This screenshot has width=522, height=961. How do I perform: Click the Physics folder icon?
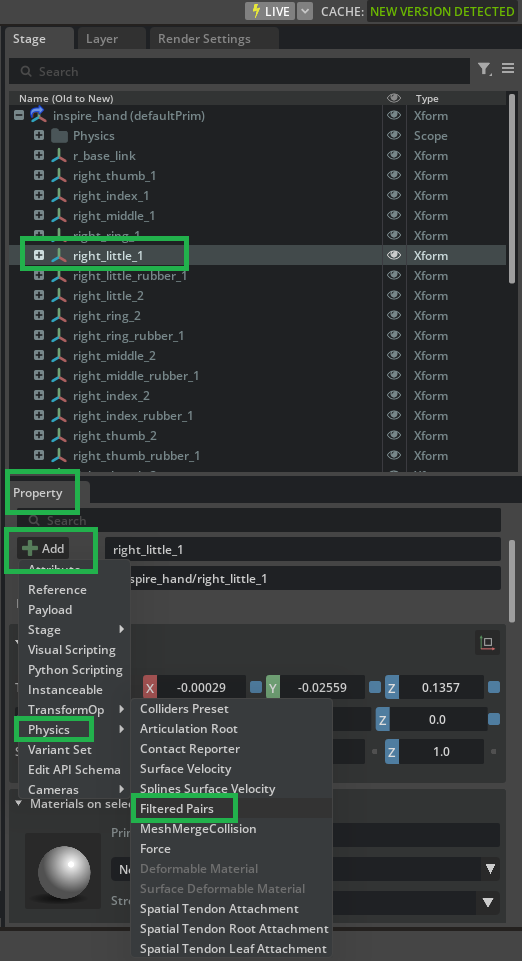click(59, 135)
